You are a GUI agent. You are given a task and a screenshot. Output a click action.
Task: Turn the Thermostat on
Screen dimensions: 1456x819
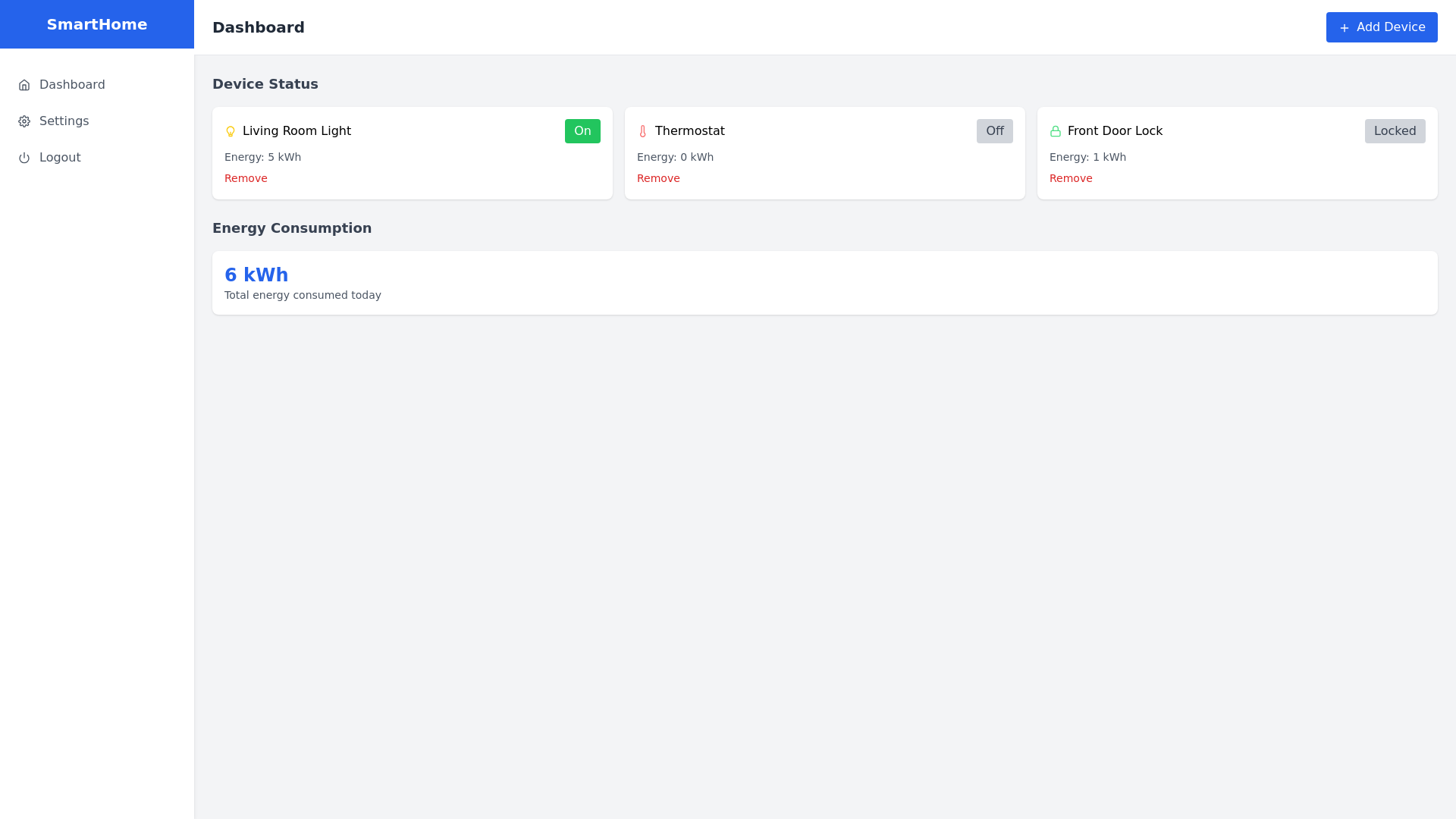click(x=995, y=131)
